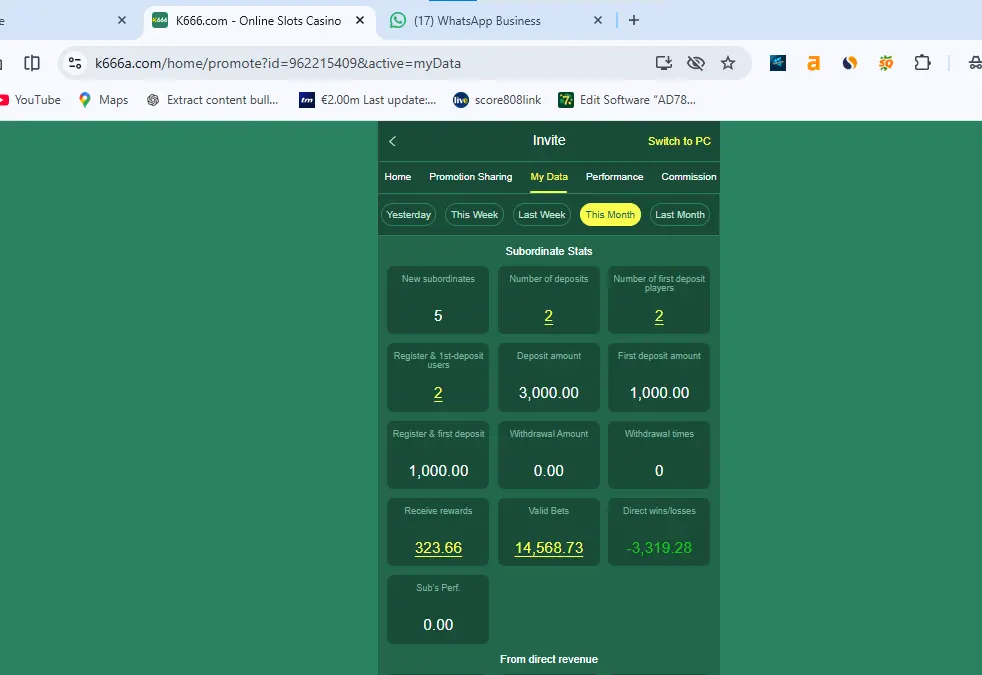Screen dimensions: 982x675
Task: Open the Commission tab
Action: pyautogui.click(x=688, y=177)
